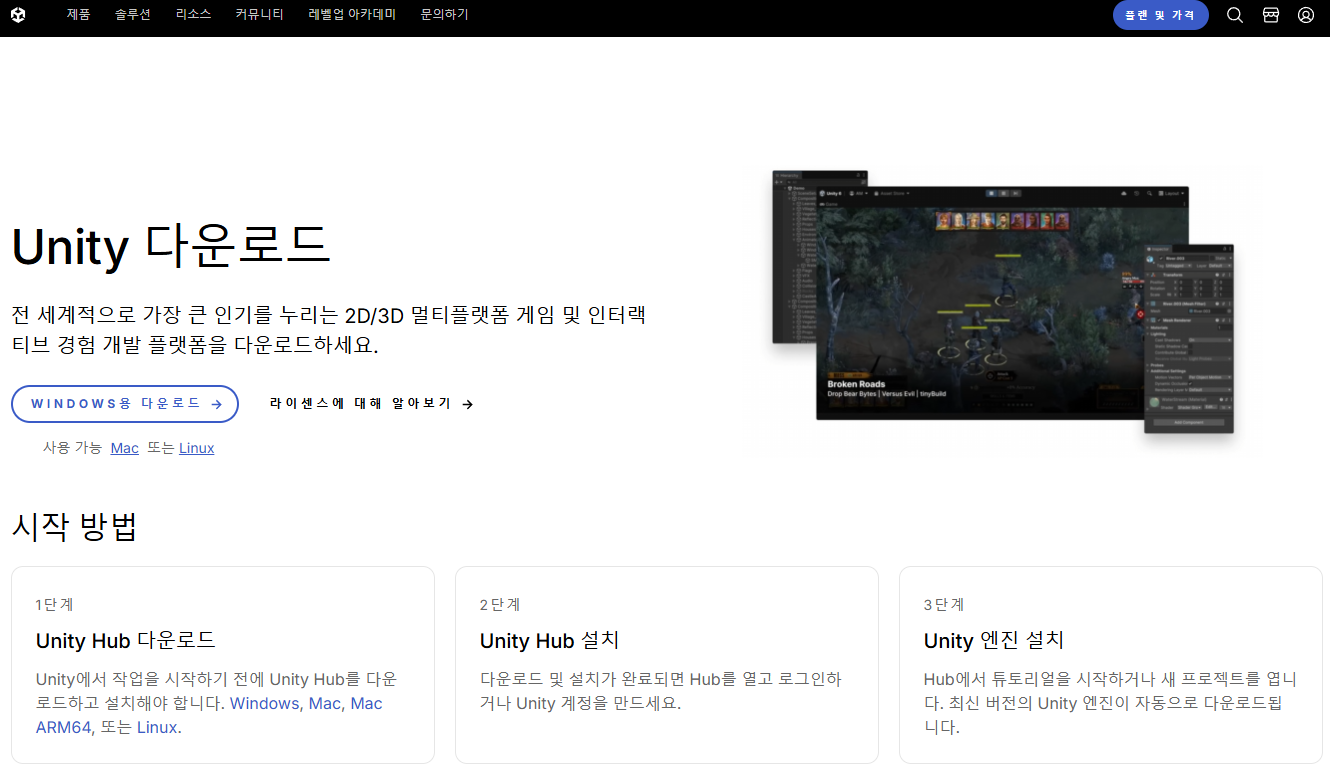This screenshot has width=1330, height=780.
Task: Click the Unity 다운로드 heading
Action: (x=171, y=246)
